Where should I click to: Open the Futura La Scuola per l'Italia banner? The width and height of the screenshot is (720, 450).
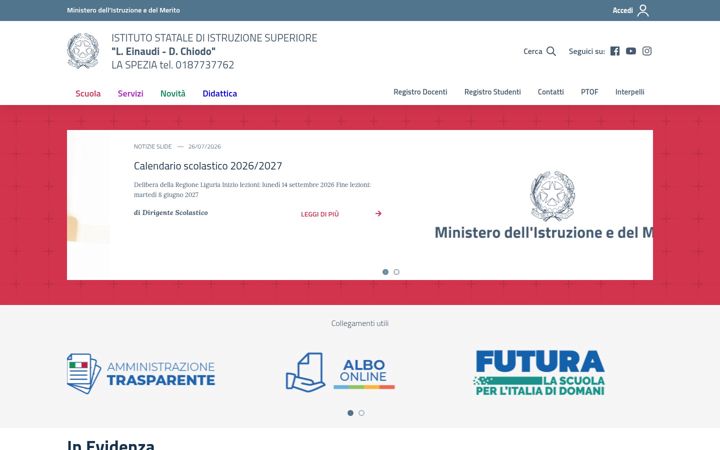(540, 373)
